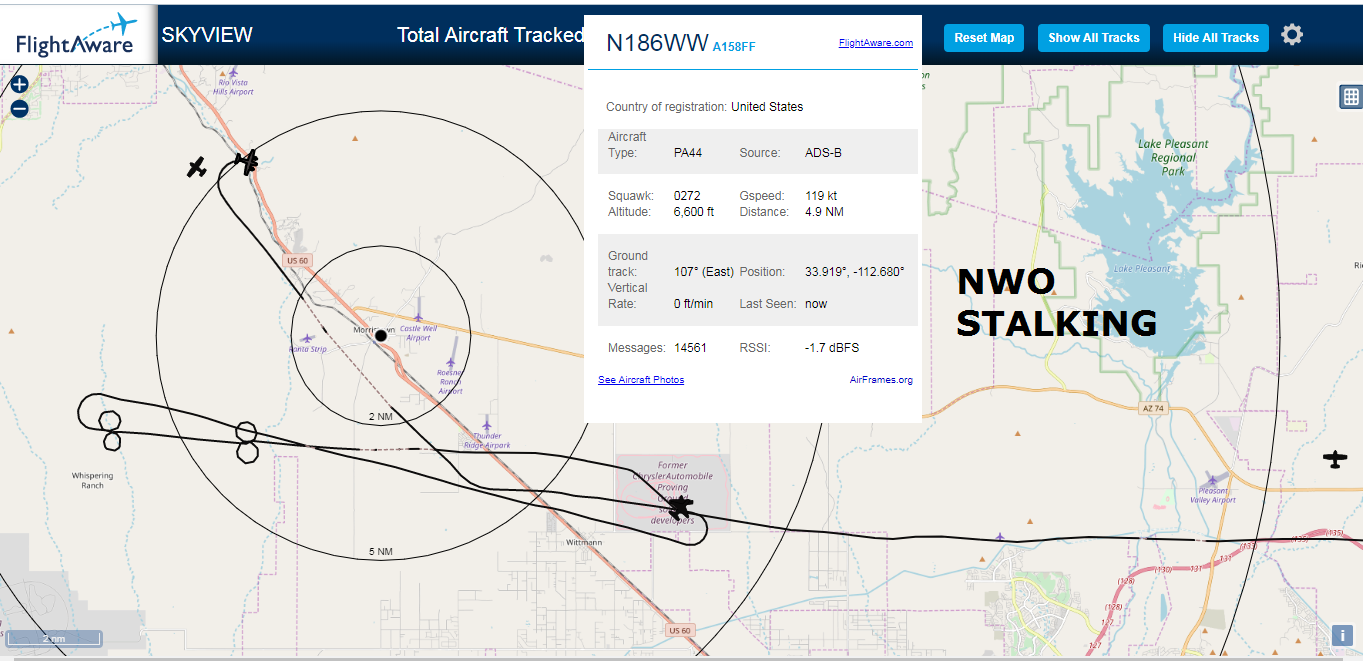
Task: Click position 33.919°, -112.680°
Action: pyautogui.click(x=854, y=272)
